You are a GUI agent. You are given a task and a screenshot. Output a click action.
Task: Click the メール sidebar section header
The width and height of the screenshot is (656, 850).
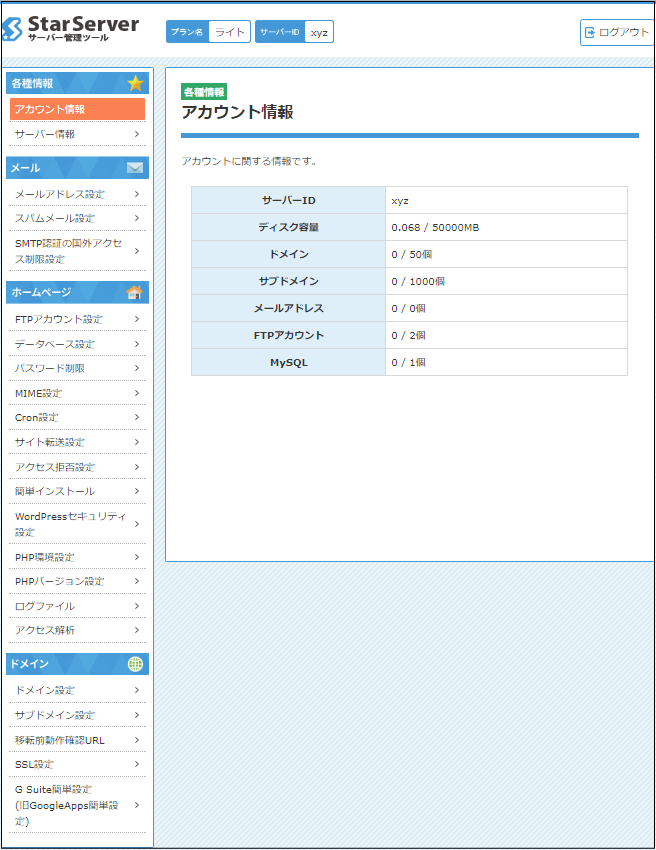pyautogui.click(x=78, y=168)
